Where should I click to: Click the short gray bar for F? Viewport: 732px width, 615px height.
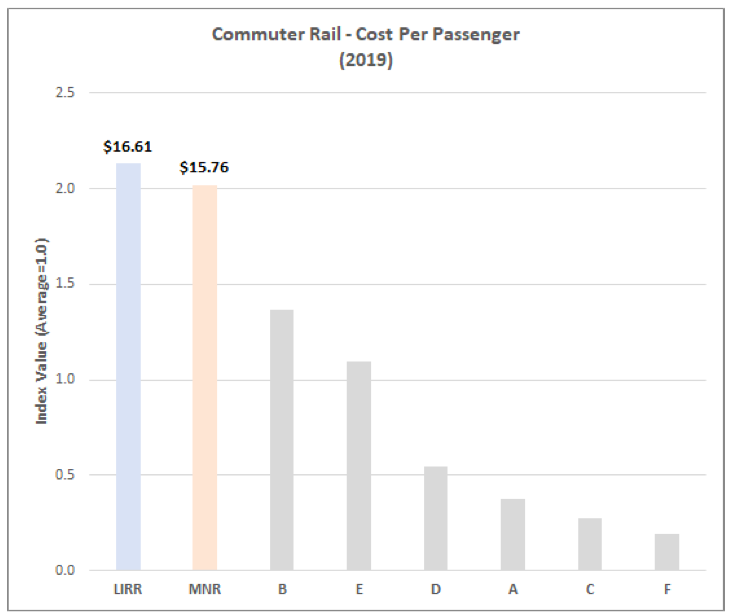click(x=667, y=552)
